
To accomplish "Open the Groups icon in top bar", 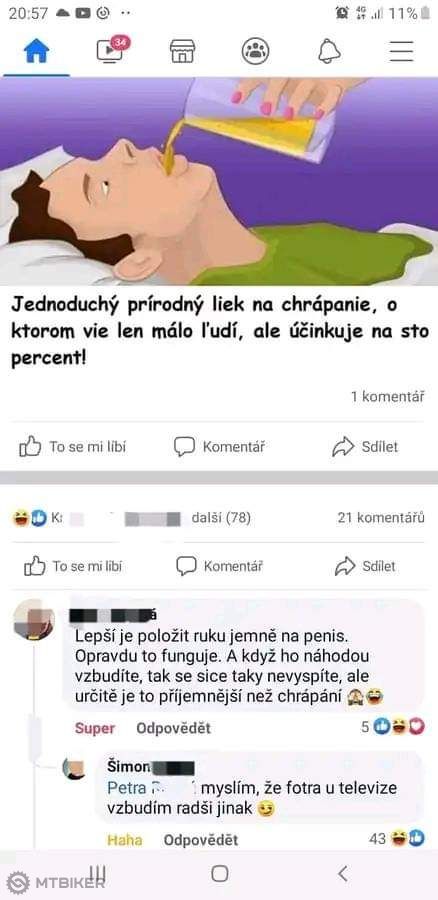I will click(x=255, y=52).
